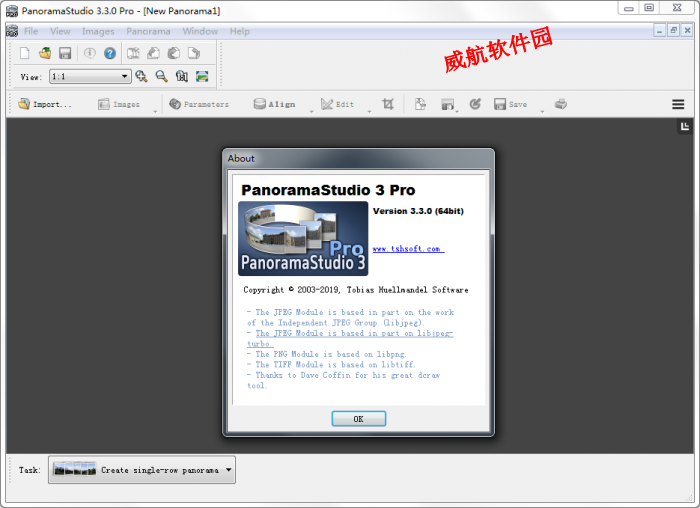
Task: Click the export page icon after crop
Action: point(420,104)
